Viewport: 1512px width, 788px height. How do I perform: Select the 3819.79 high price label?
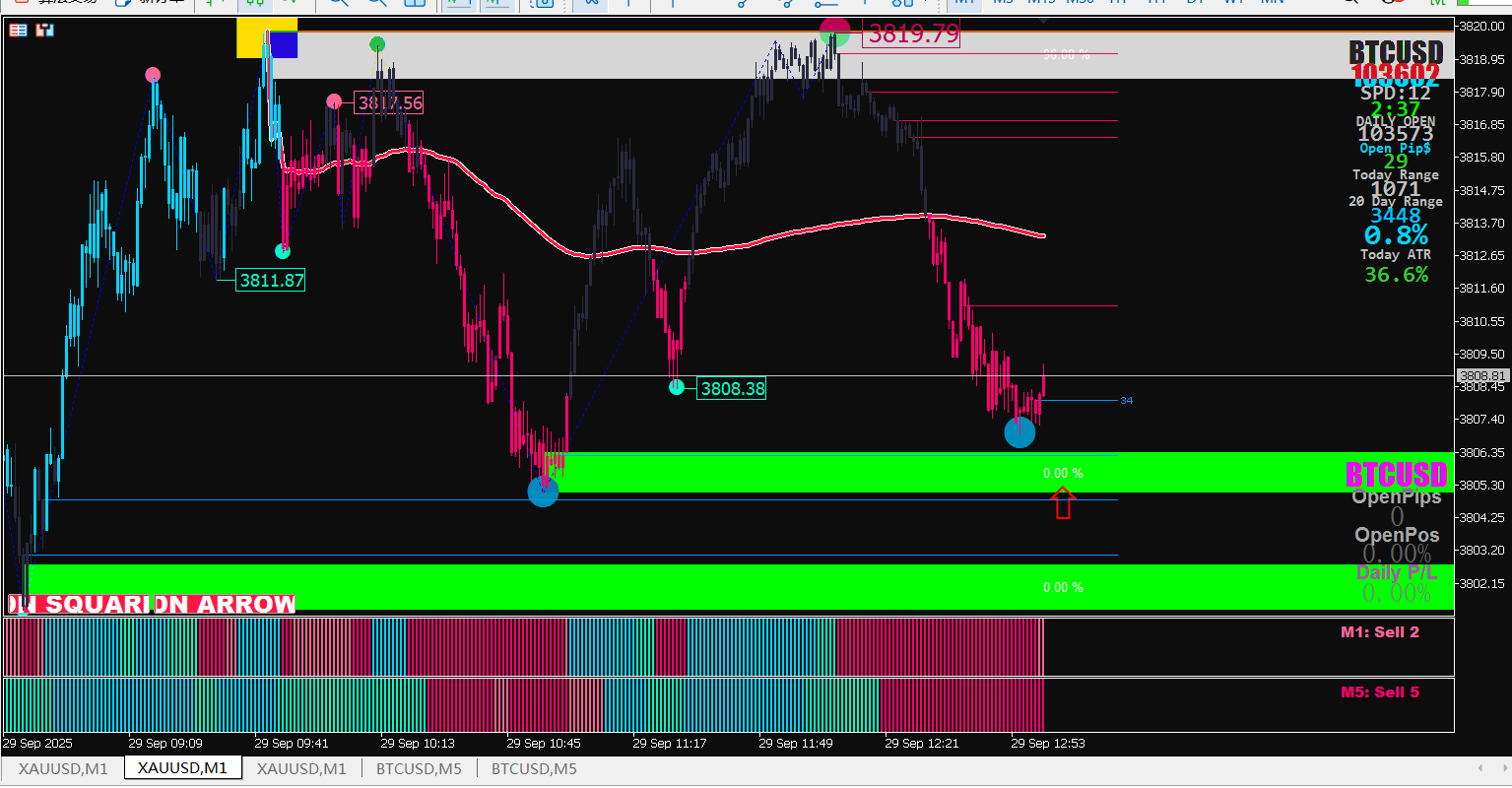(x=912, y=34)
